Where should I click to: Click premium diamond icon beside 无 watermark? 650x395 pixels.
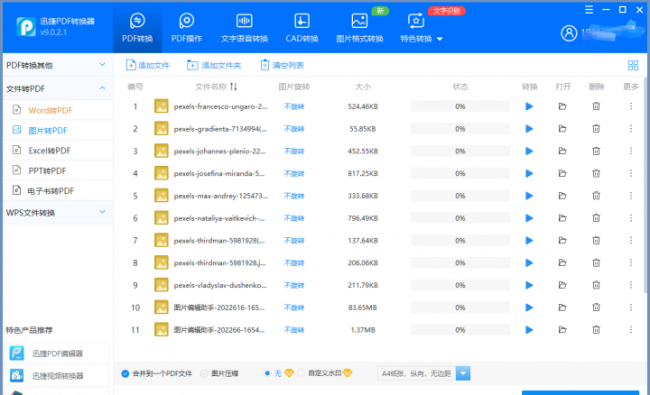coord(289,373)
